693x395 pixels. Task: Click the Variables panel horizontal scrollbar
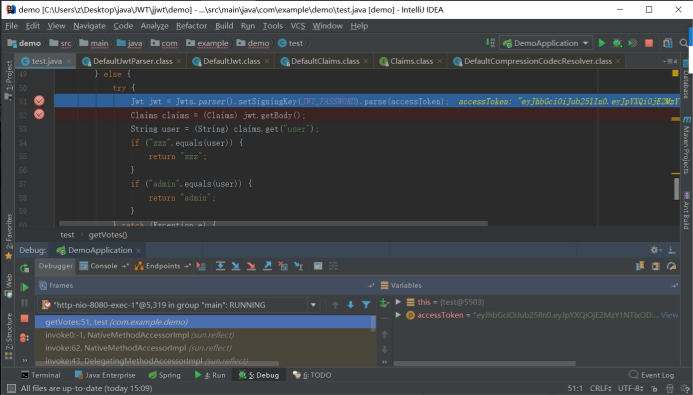click(x=485, y=363)
